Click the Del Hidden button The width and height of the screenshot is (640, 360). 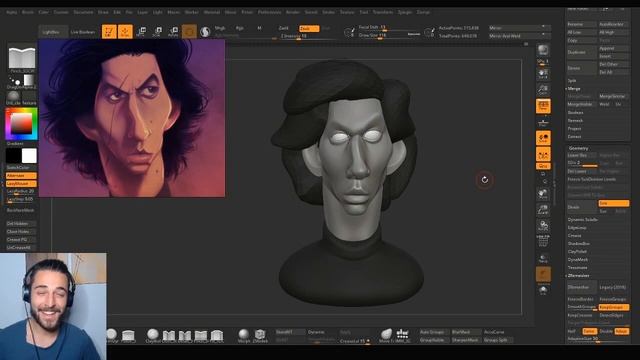21,224
